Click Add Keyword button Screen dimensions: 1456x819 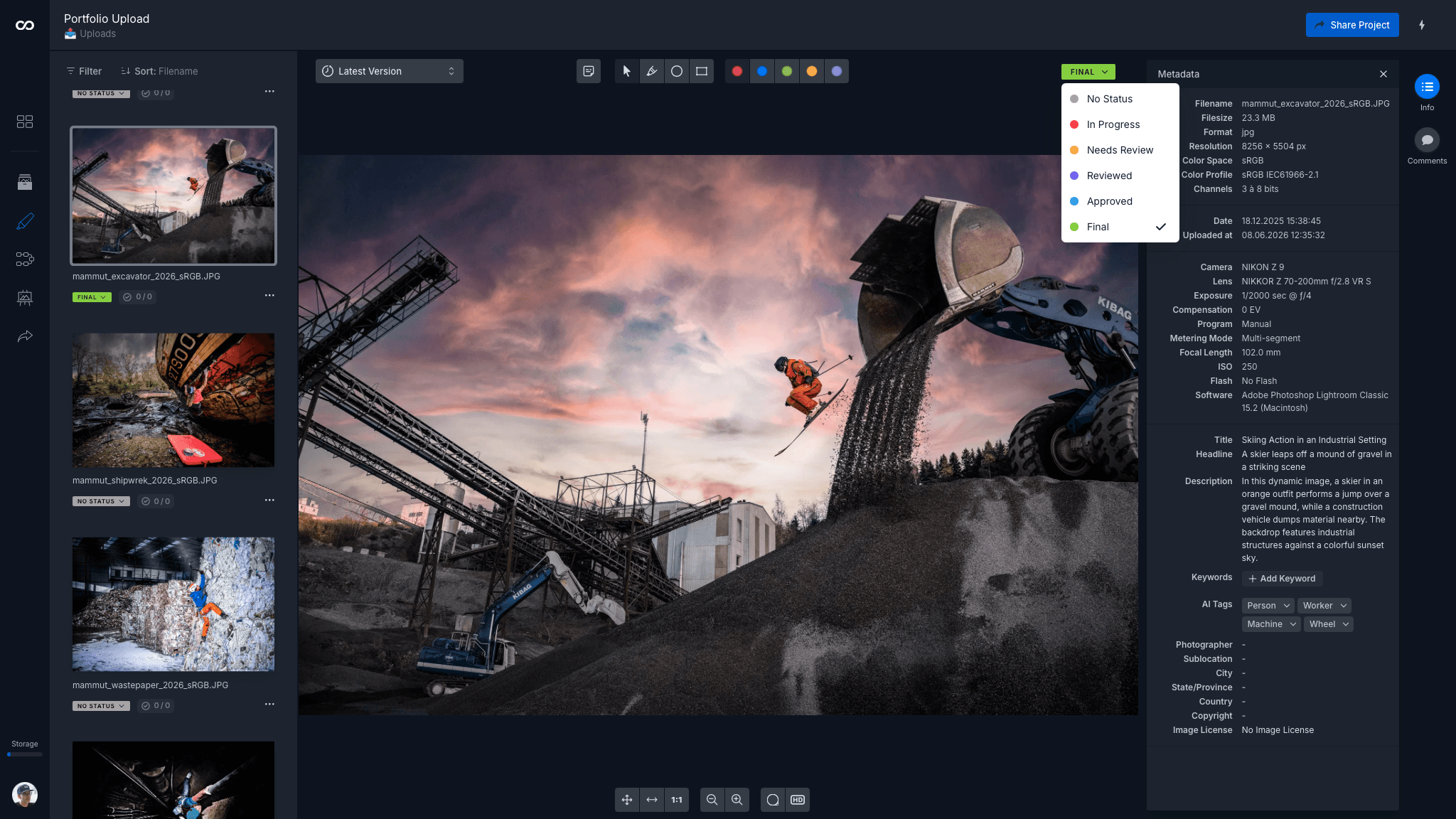coord(1282,579)
